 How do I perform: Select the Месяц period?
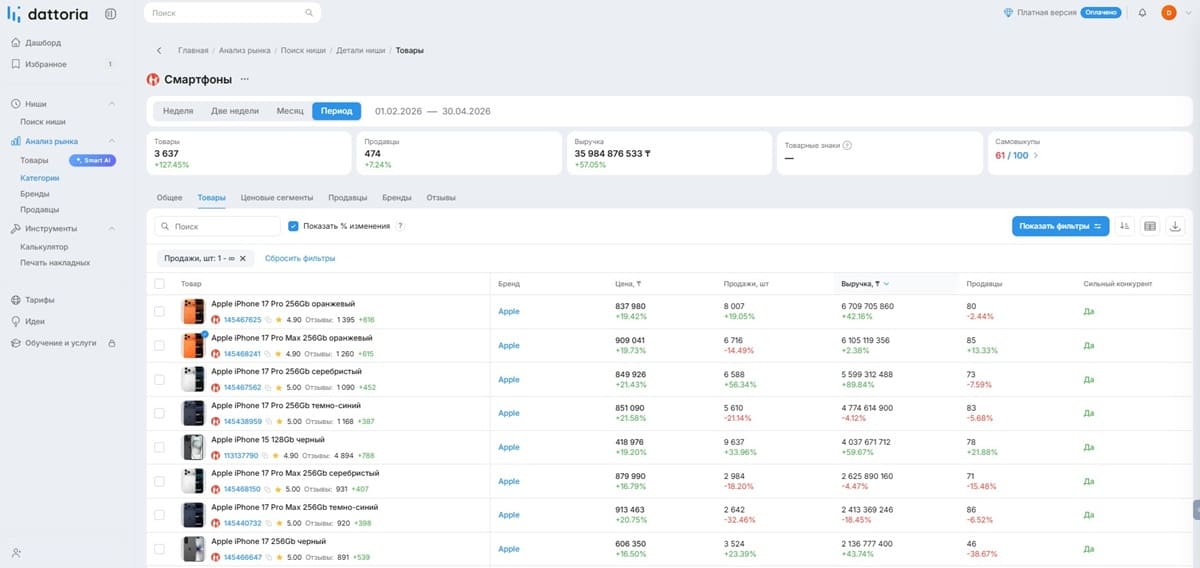(x=290, y=111)
